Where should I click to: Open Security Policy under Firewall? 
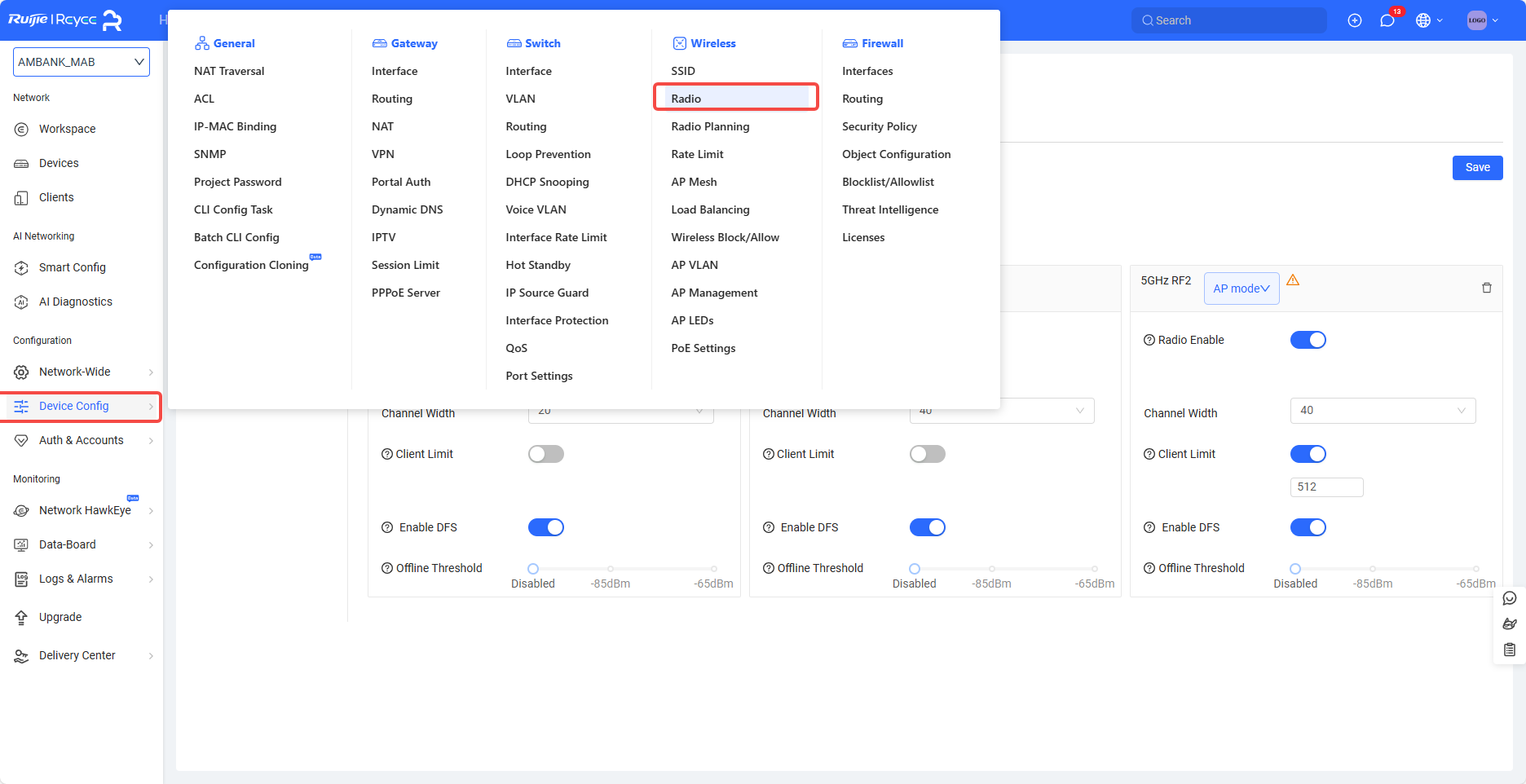pyautogui.click(x=880, y=126)
